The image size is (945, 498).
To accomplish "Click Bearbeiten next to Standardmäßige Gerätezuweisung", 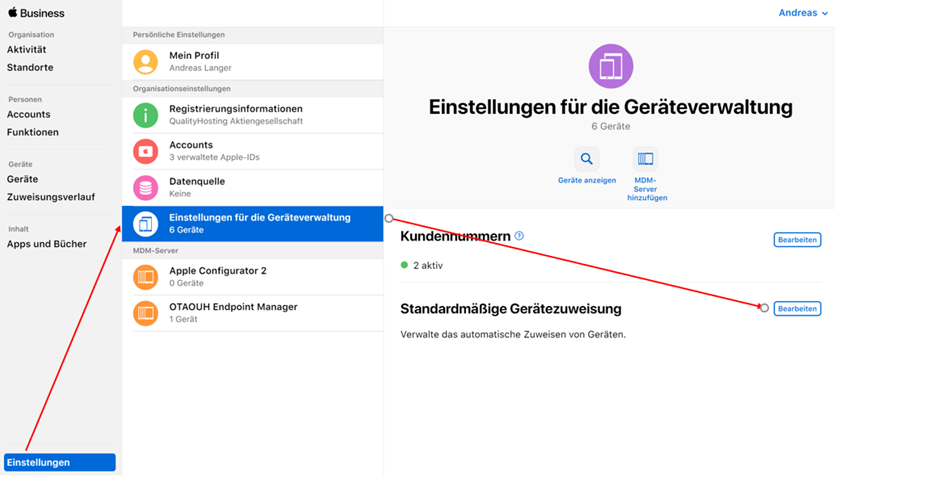I will [x=797, y=309].
